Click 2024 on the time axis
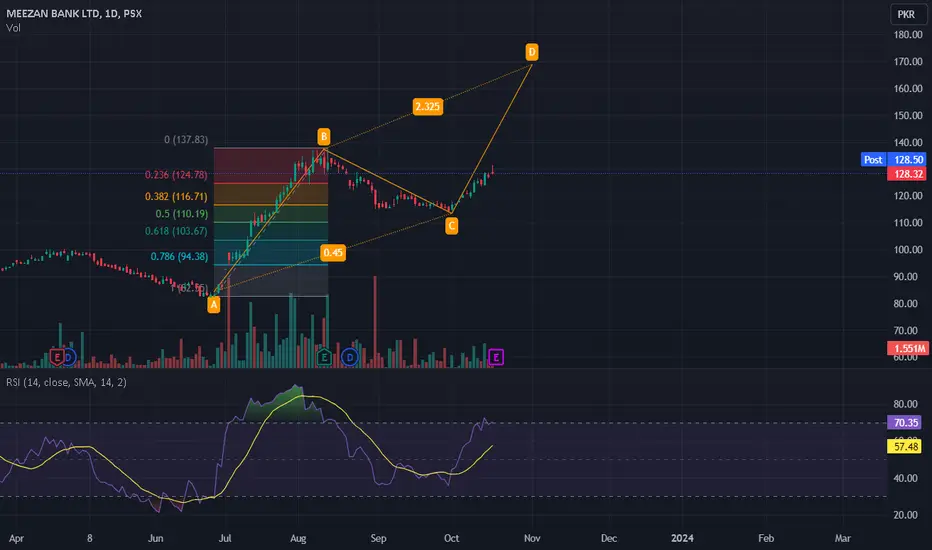Image resolution: width=932 pixels, height=550 pixels. click(682, 539)
